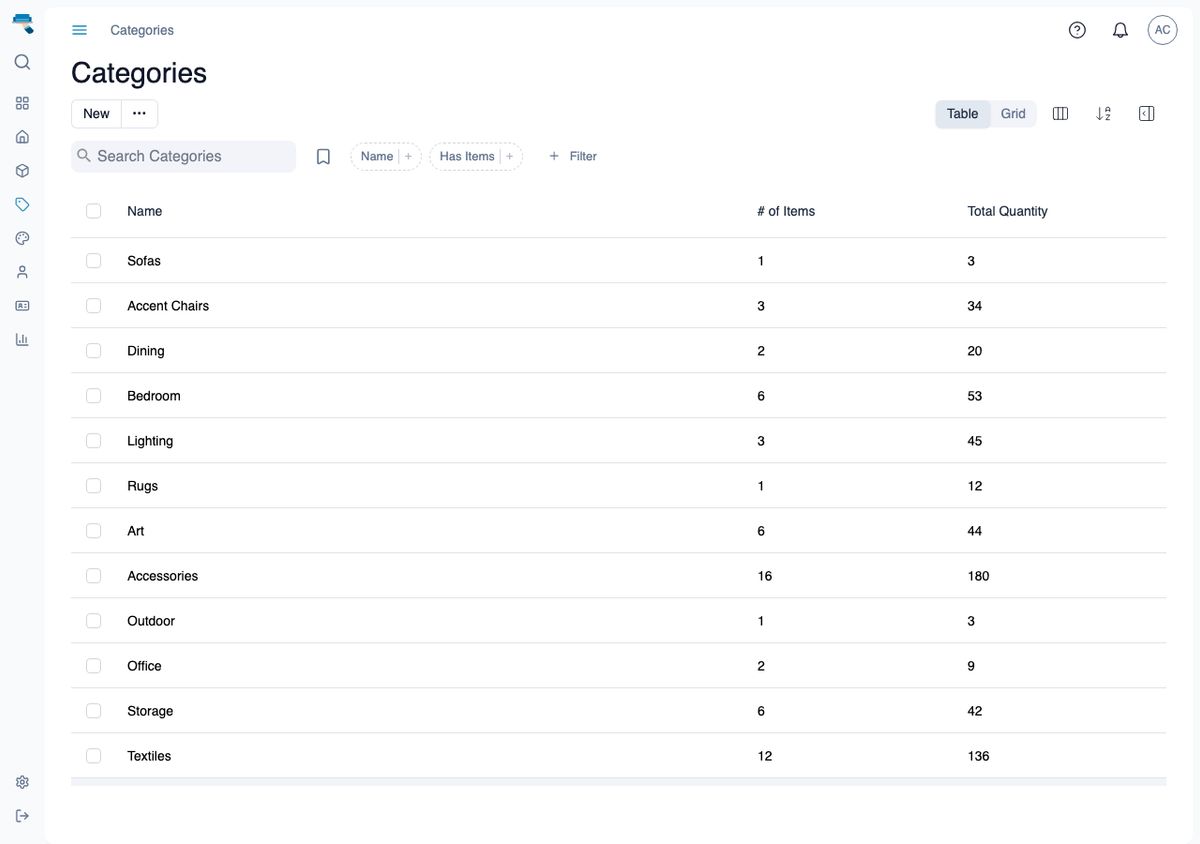The height and width of the screenshot is (844, 1200).
Task: Open the dashboard grid icon in sidebar
Action: click(x=22, y=103)
